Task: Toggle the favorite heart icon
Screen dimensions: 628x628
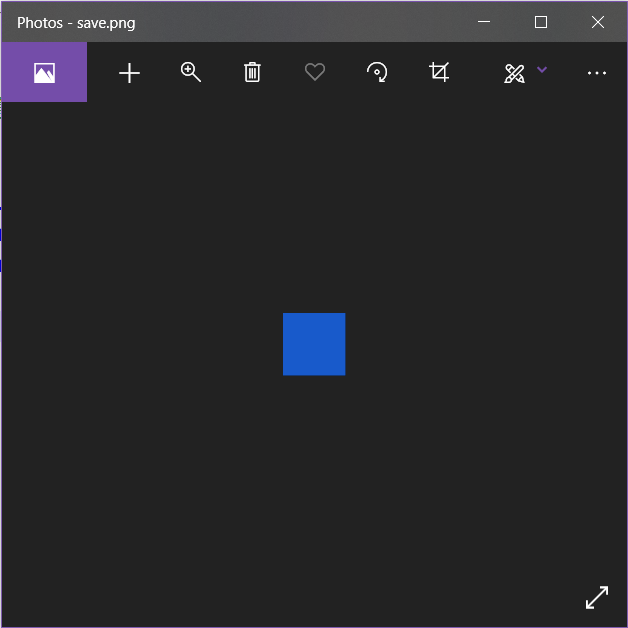Action: coord(315,72)
